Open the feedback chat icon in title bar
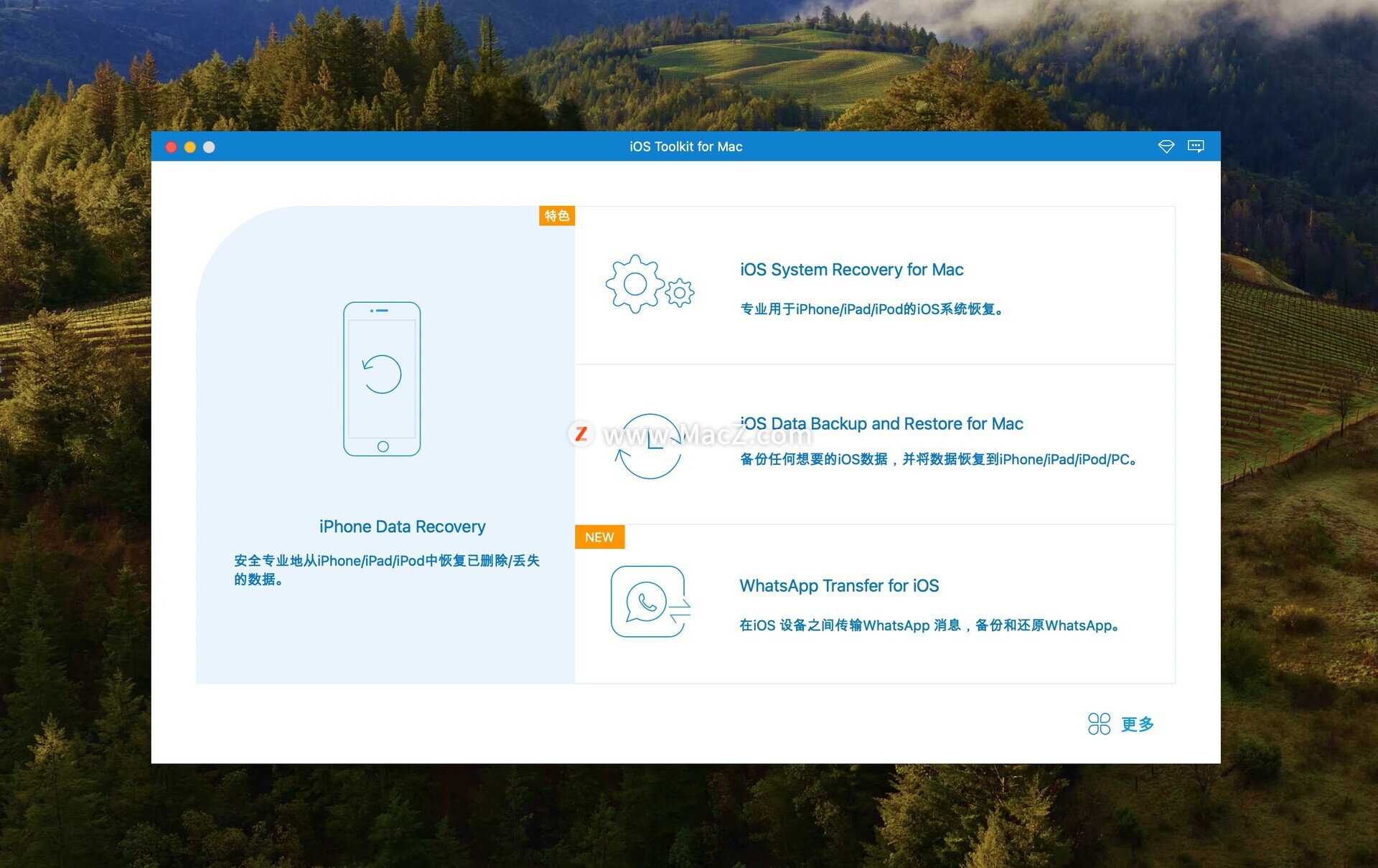 [x=1196, y=146]
